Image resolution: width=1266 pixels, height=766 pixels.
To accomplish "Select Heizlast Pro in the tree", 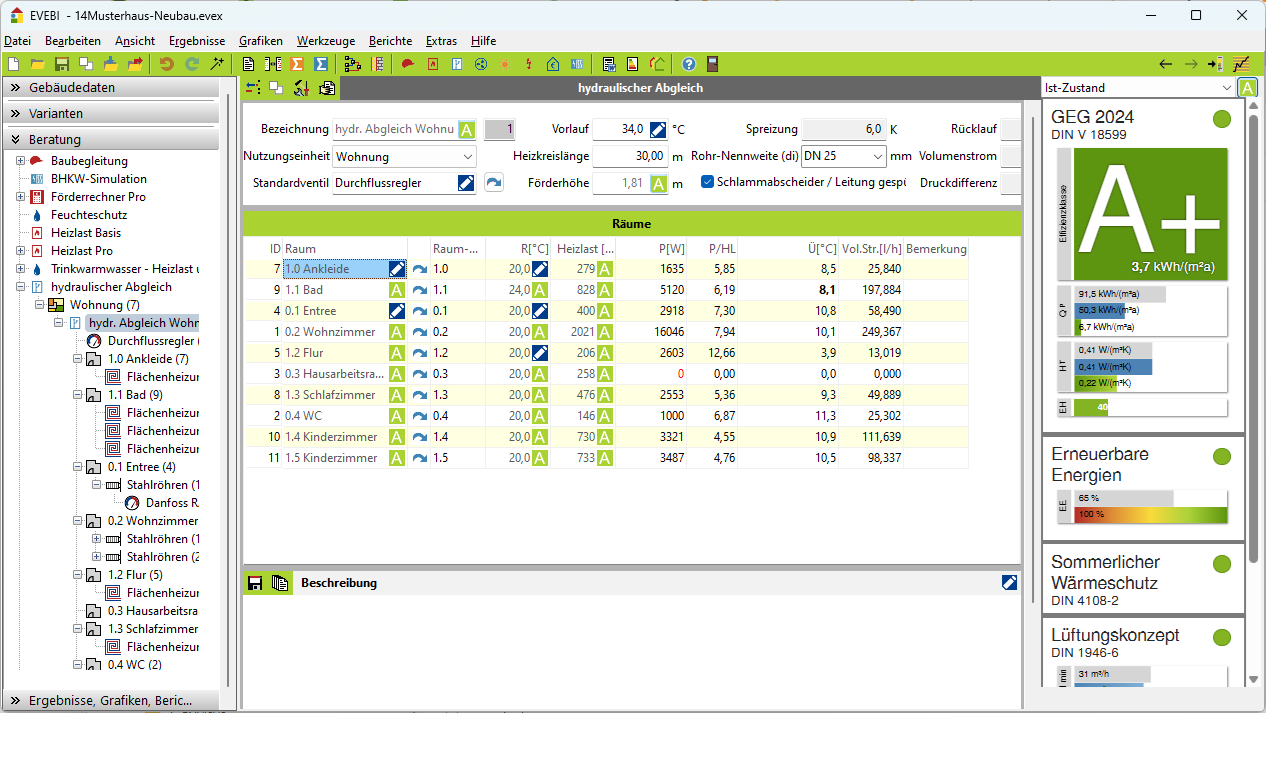I will 81,251.
